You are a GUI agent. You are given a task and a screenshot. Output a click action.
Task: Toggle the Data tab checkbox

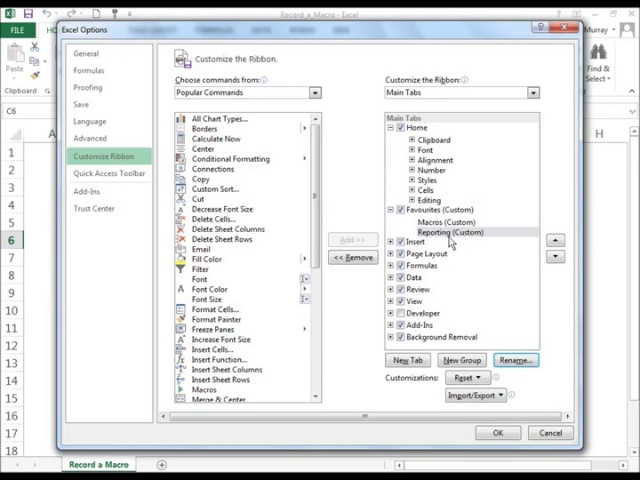tap(400, 277)
